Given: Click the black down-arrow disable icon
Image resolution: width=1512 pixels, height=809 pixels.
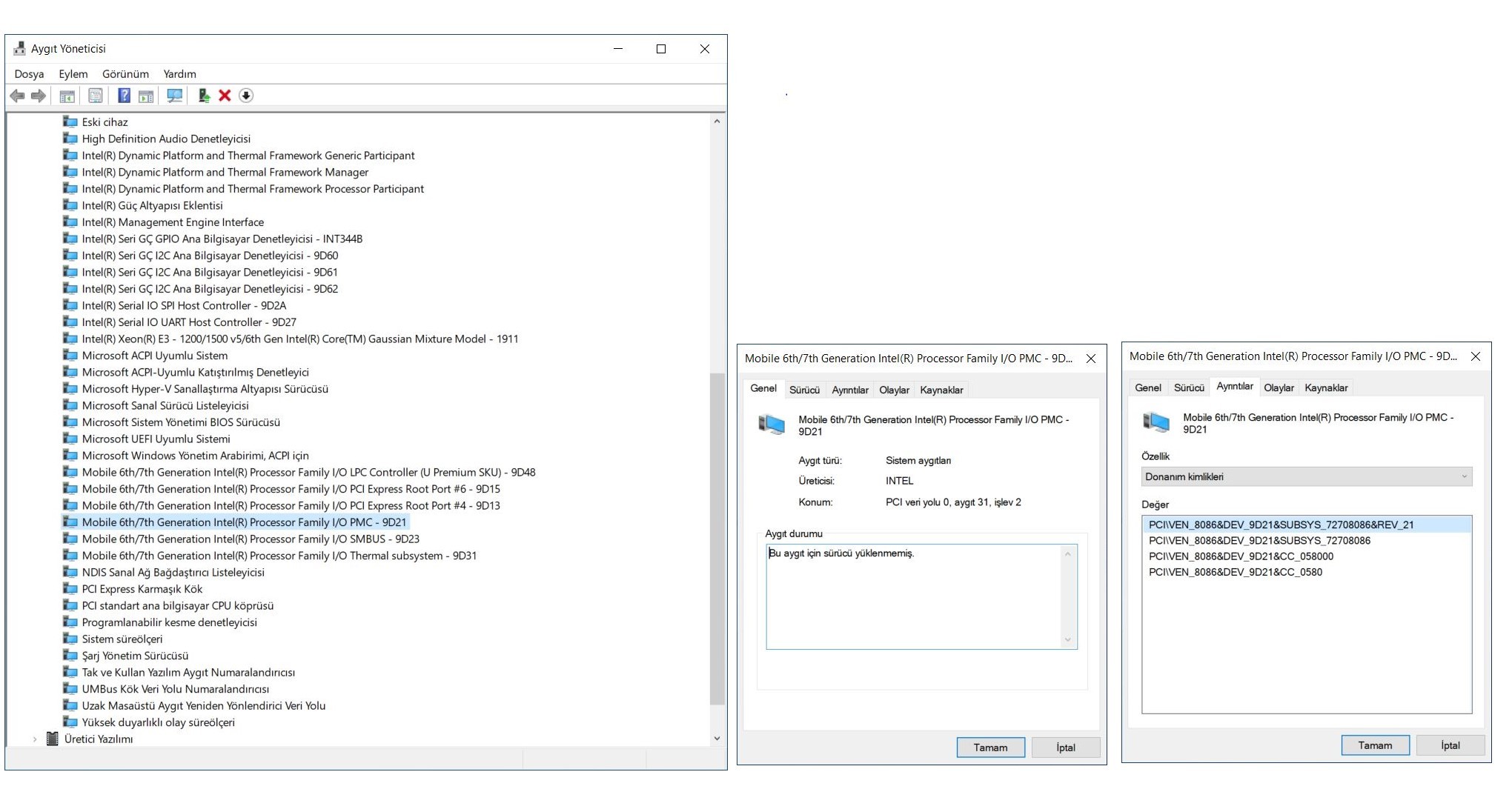Looking at the screenshot, I should [x=246, y=96].
